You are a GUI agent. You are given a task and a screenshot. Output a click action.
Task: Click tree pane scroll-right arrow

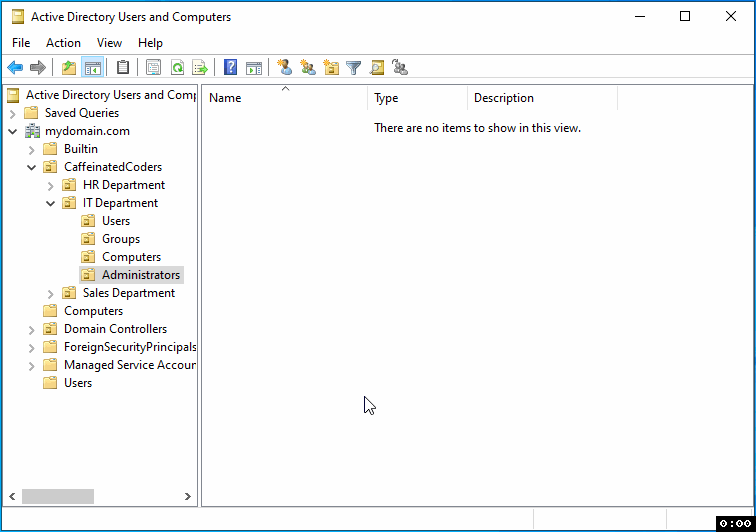(x=188, y=496)
